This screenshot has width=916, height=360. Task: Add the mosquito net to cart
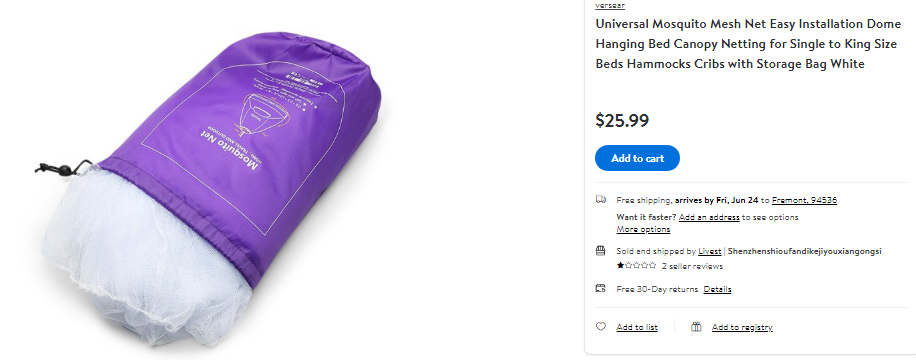[637, 158]
